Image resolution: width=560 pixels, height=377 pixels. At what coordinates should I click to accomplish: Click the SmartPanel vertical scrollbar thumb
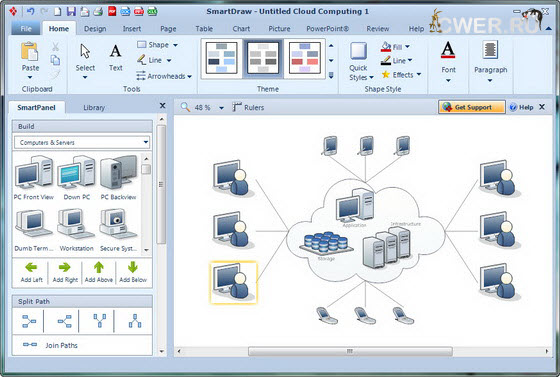[x=161, y=184]
